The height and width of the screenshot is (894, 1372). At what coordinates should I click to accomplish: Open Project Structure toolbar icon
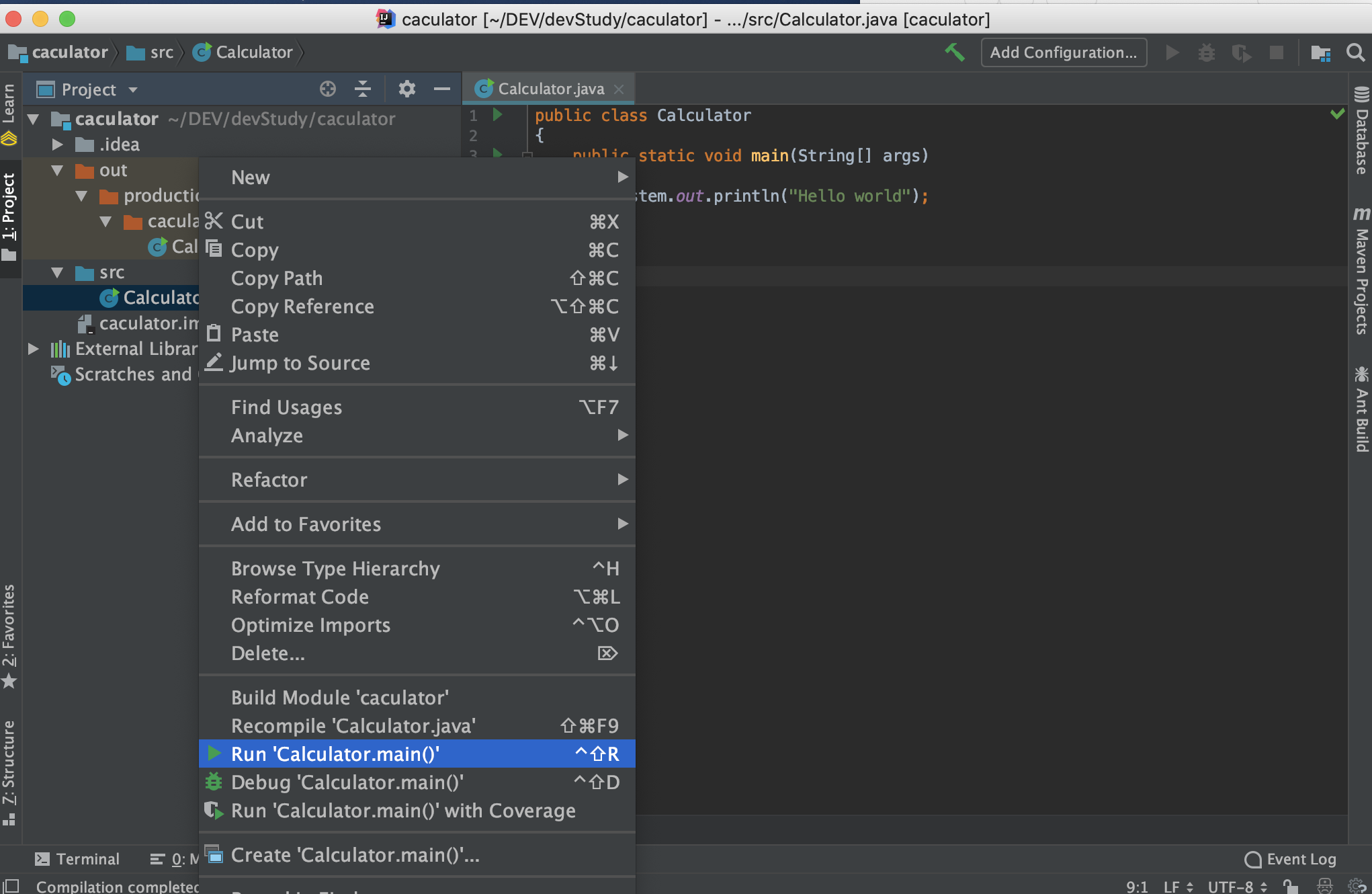coord(1320,52)
